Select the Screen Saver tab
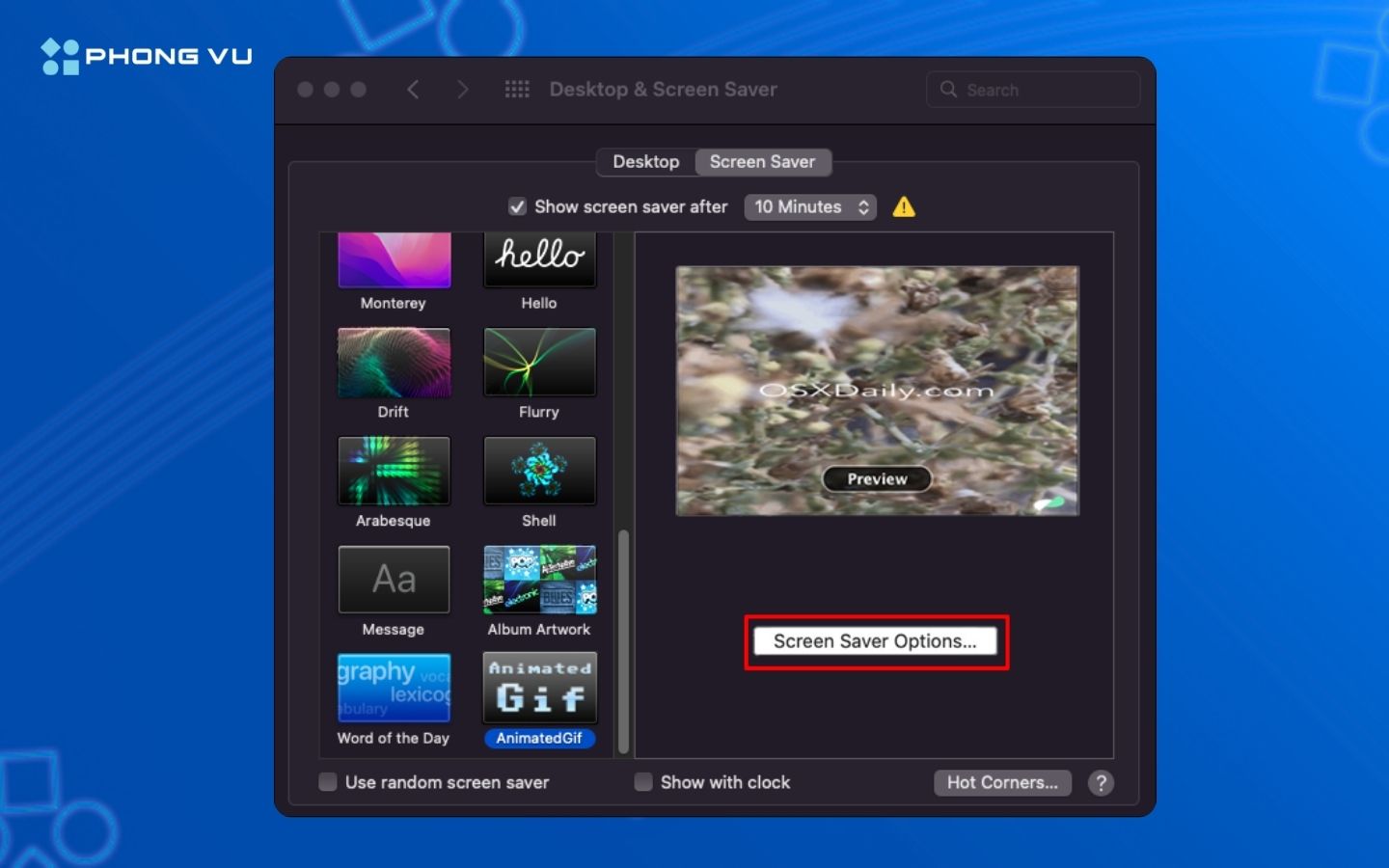Image resolution: width=1389 pixels, height=868 pixels. pyautogui.click(x=762, y=162)
